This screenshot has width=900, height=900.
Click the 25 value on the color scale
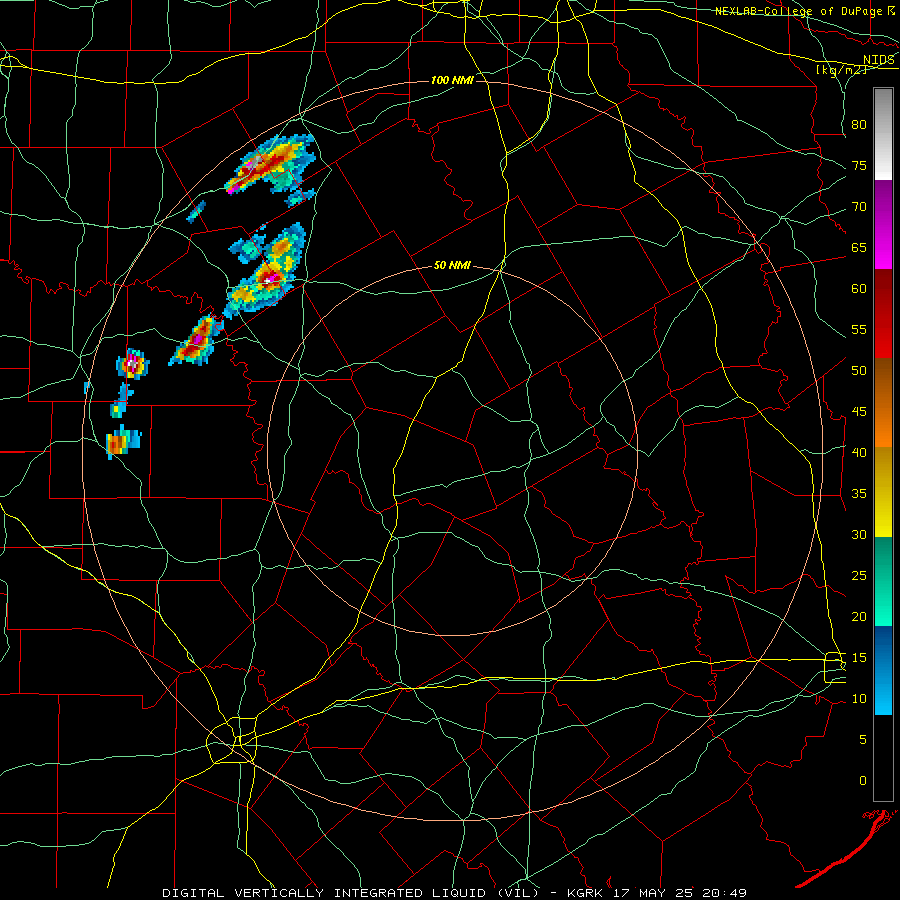(x=859, y=576)
